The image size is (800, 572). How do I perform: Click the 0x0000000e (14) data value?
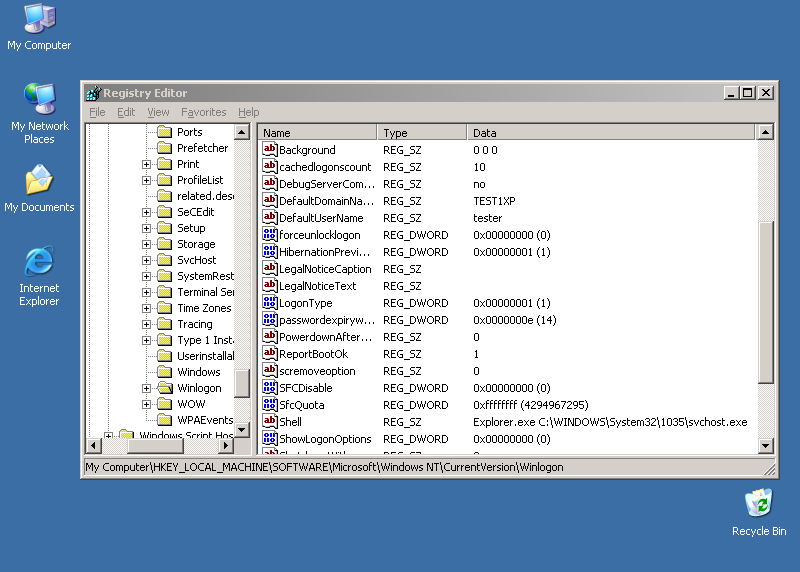[x=514, y=320]
